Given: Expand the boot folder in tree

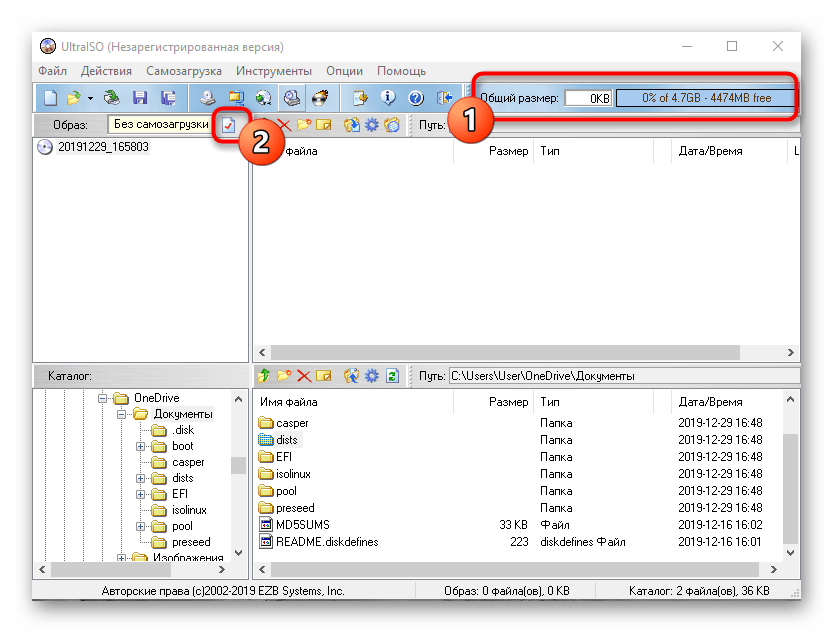Looking at the screenshot, I should (x=141, y=446).
